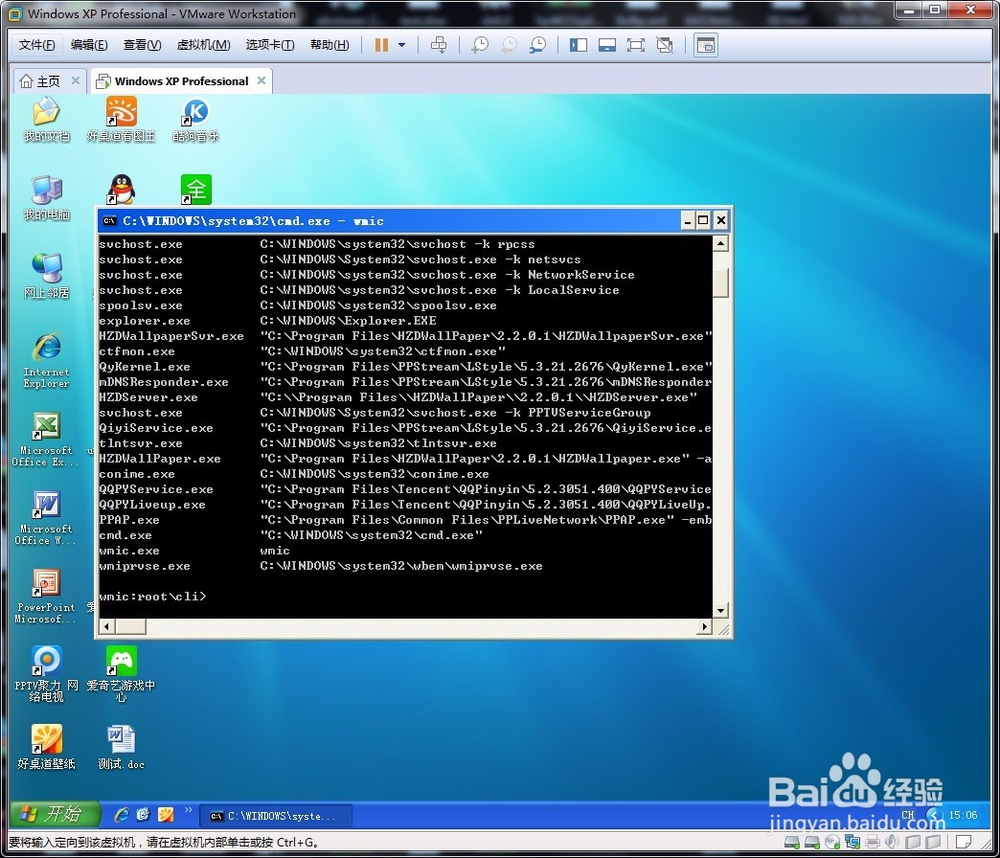Screen dimensions: 1000x858
Task: Open Microsoft Office Word shortcut
Action: point(46,518)
